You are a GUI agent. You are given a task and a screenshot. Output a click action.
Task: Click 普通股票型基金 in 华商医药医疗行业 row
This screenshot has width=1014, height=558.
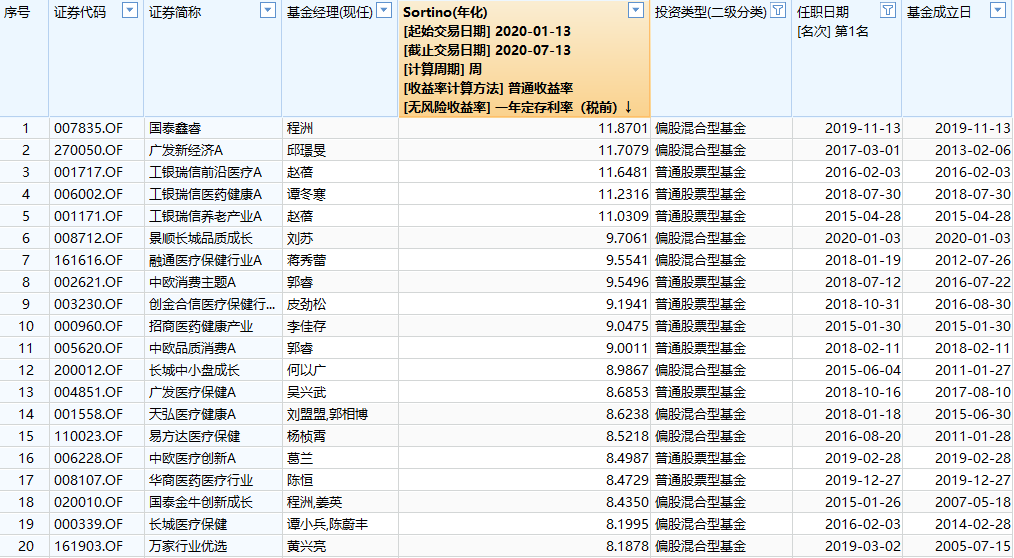(700, 480)
